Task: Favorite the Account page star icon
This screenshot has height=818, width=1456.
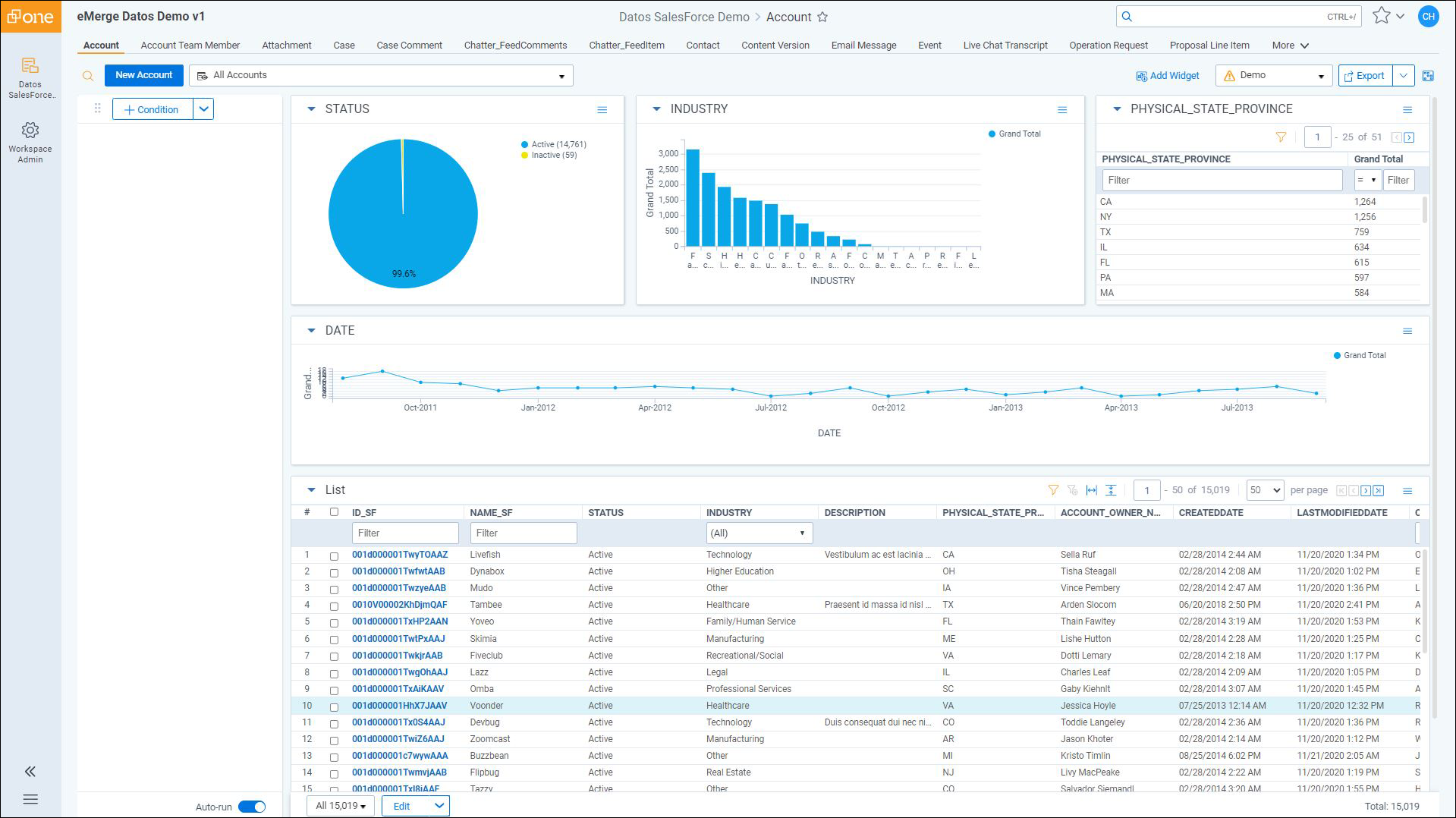Action: point(822,17)
